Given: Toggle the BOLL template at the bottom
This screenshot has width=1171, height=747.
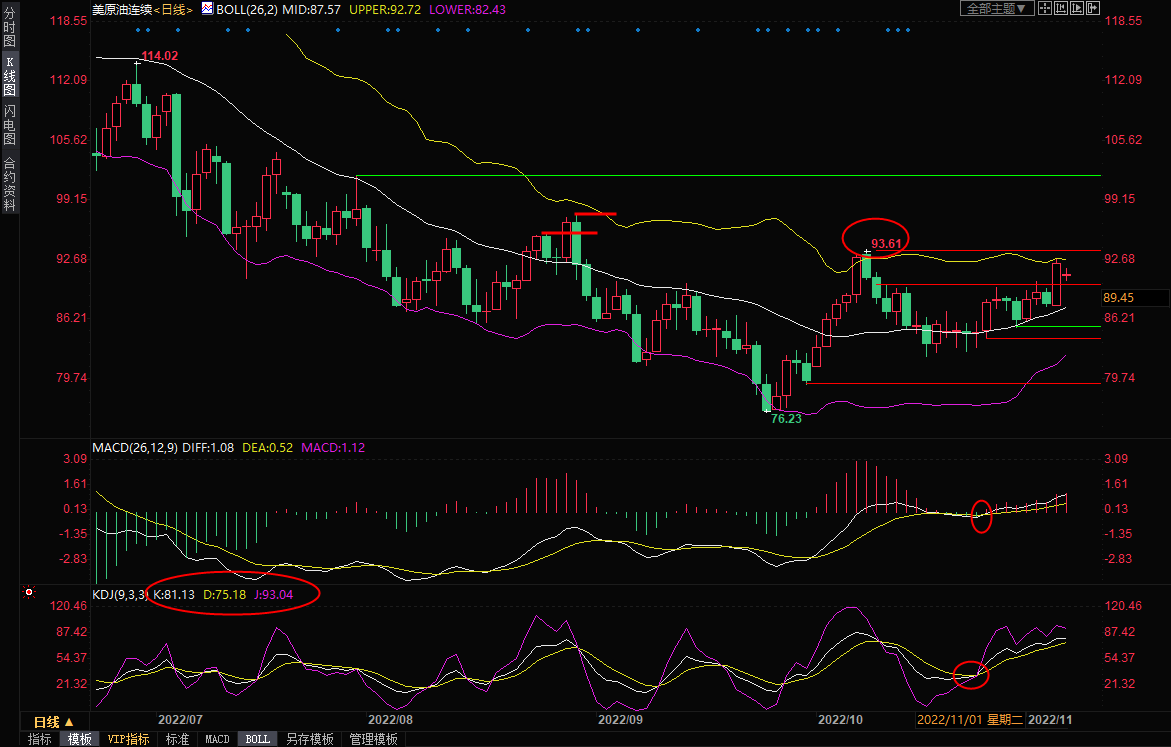Looking at the screenshot, I should pos(257,739).
